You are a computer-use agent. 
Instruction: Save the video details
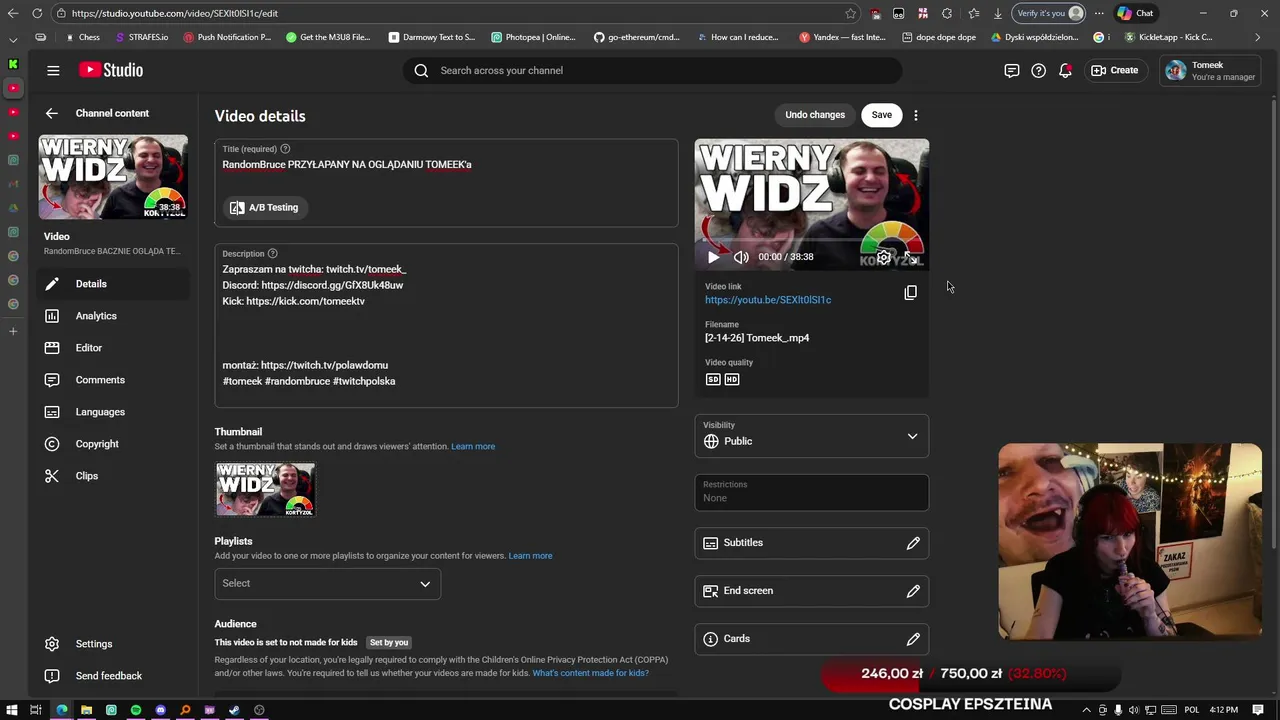tap(881, 115)
